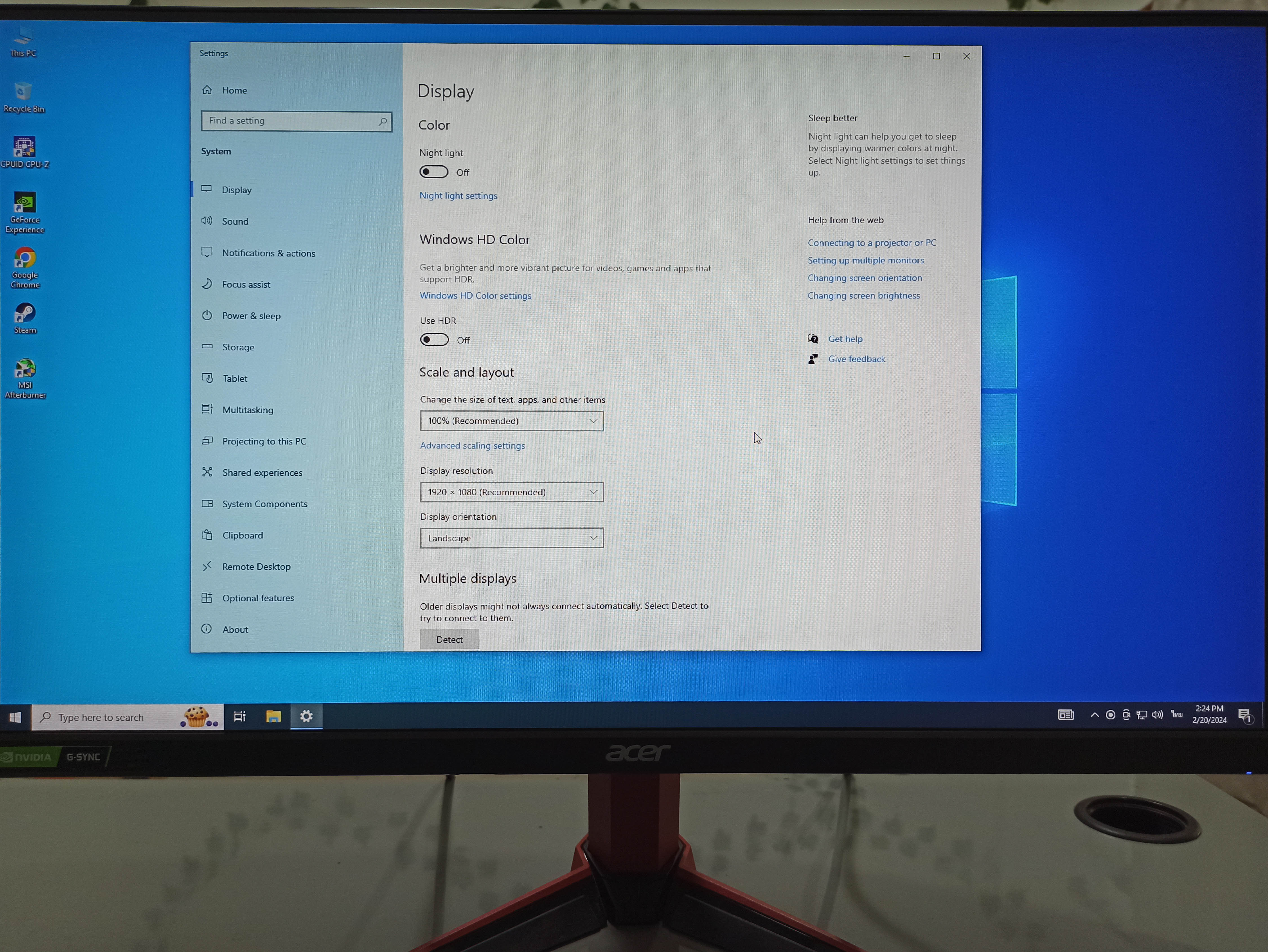Open Clipboard settings page
The image size is (1268, 952).
pos(296,535)
